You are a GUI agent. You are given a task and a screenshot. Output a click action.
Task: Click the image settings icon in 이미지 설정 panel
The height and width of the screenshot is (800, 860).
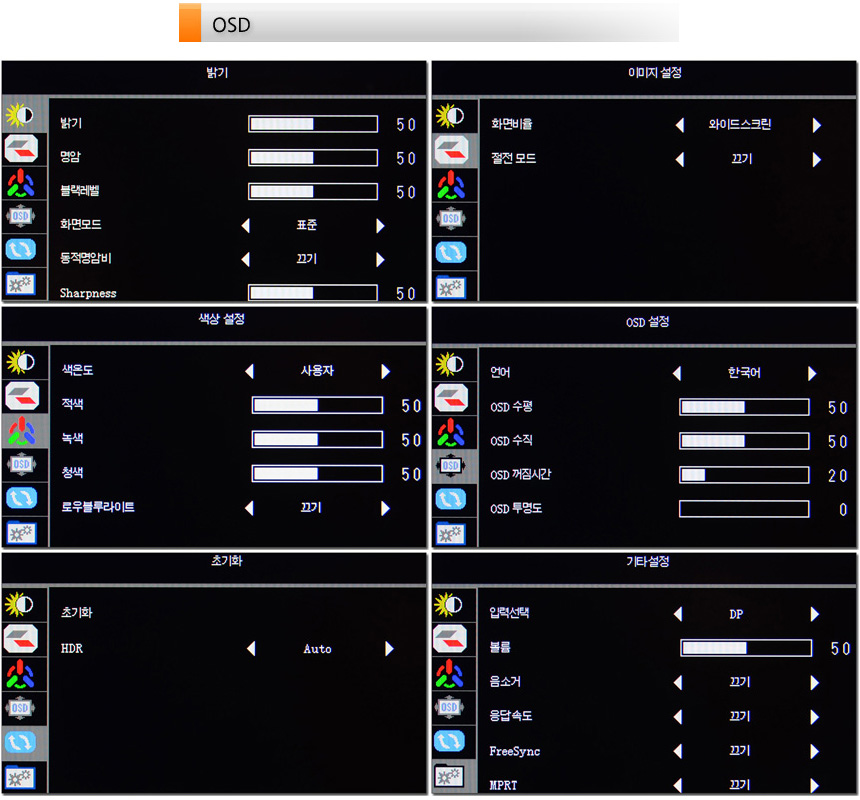(450, 150)
